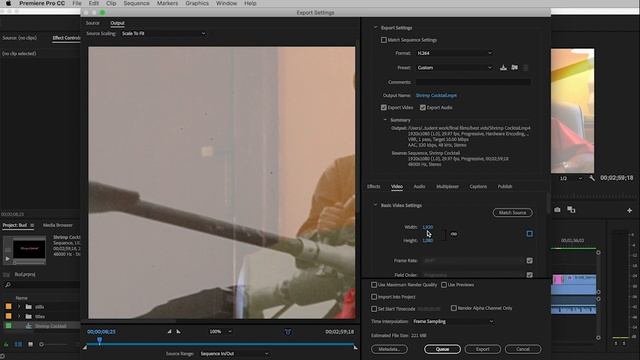Enable Use Previews checkbox
The image size is (640, 360).
(444, 285)
